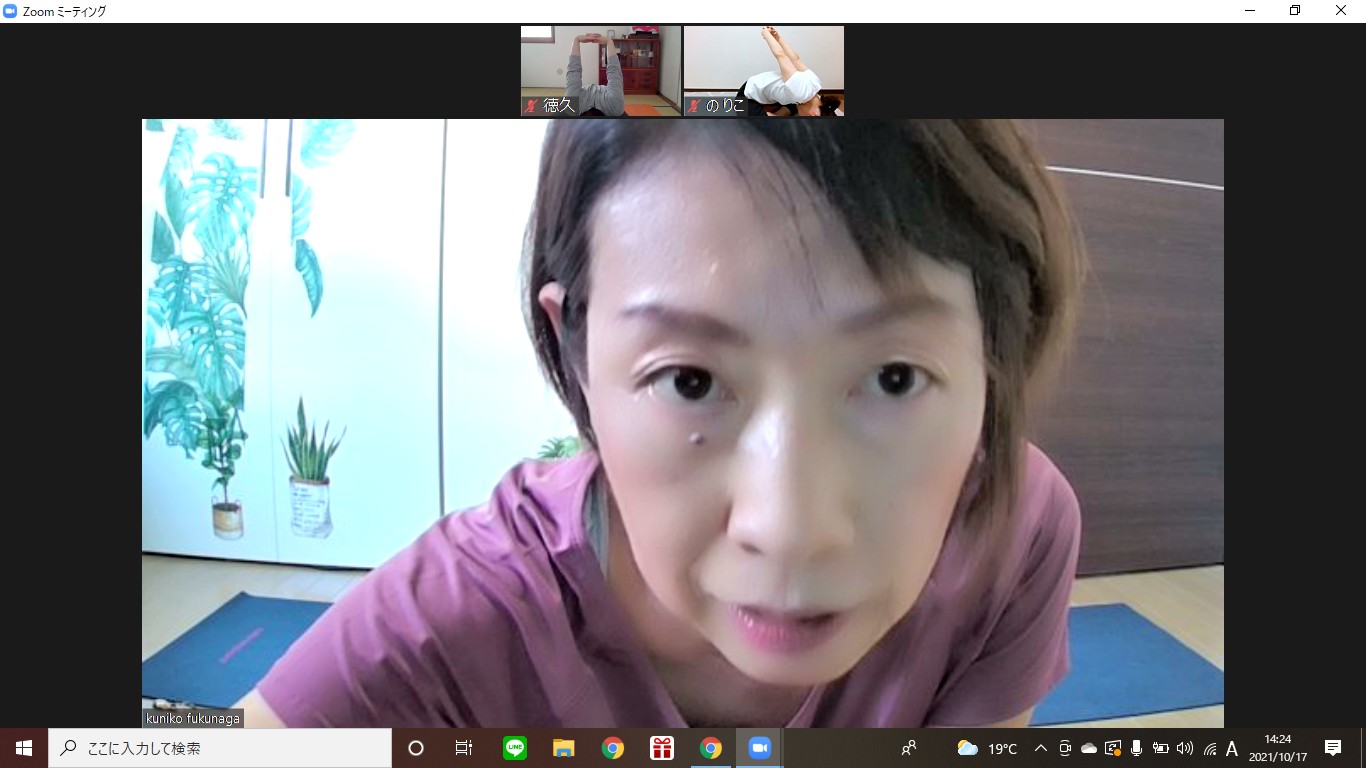Show hidden system tray icons
1366x768 pixels.
click(1041, 748)
